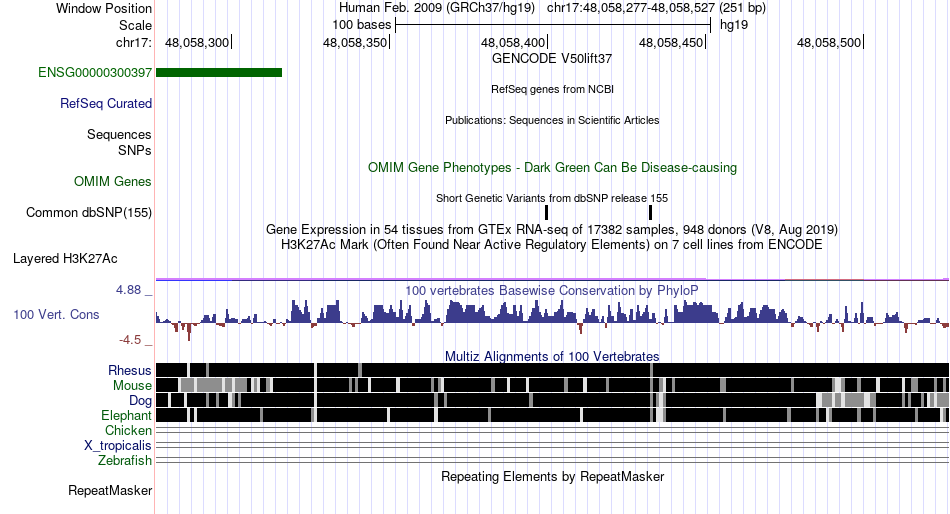
Task: Click the OMIM Genes track label
Action: [x=113, y=182]
